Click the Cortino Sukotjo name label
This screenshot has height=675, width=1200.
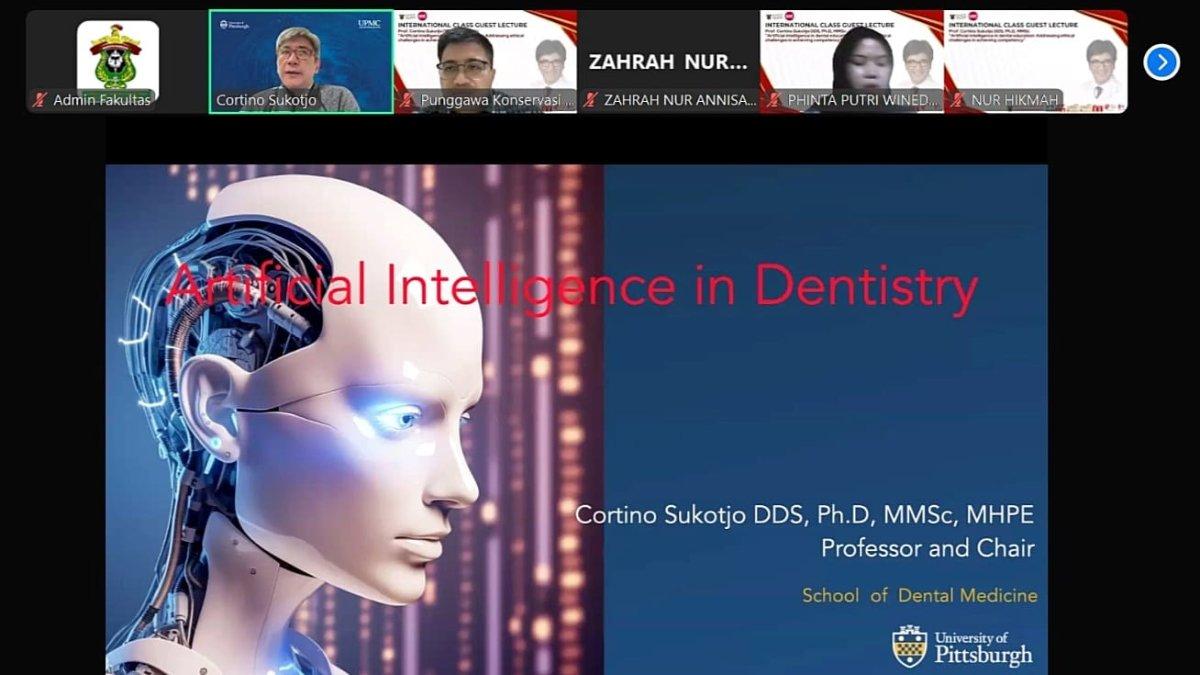[266, 100]
